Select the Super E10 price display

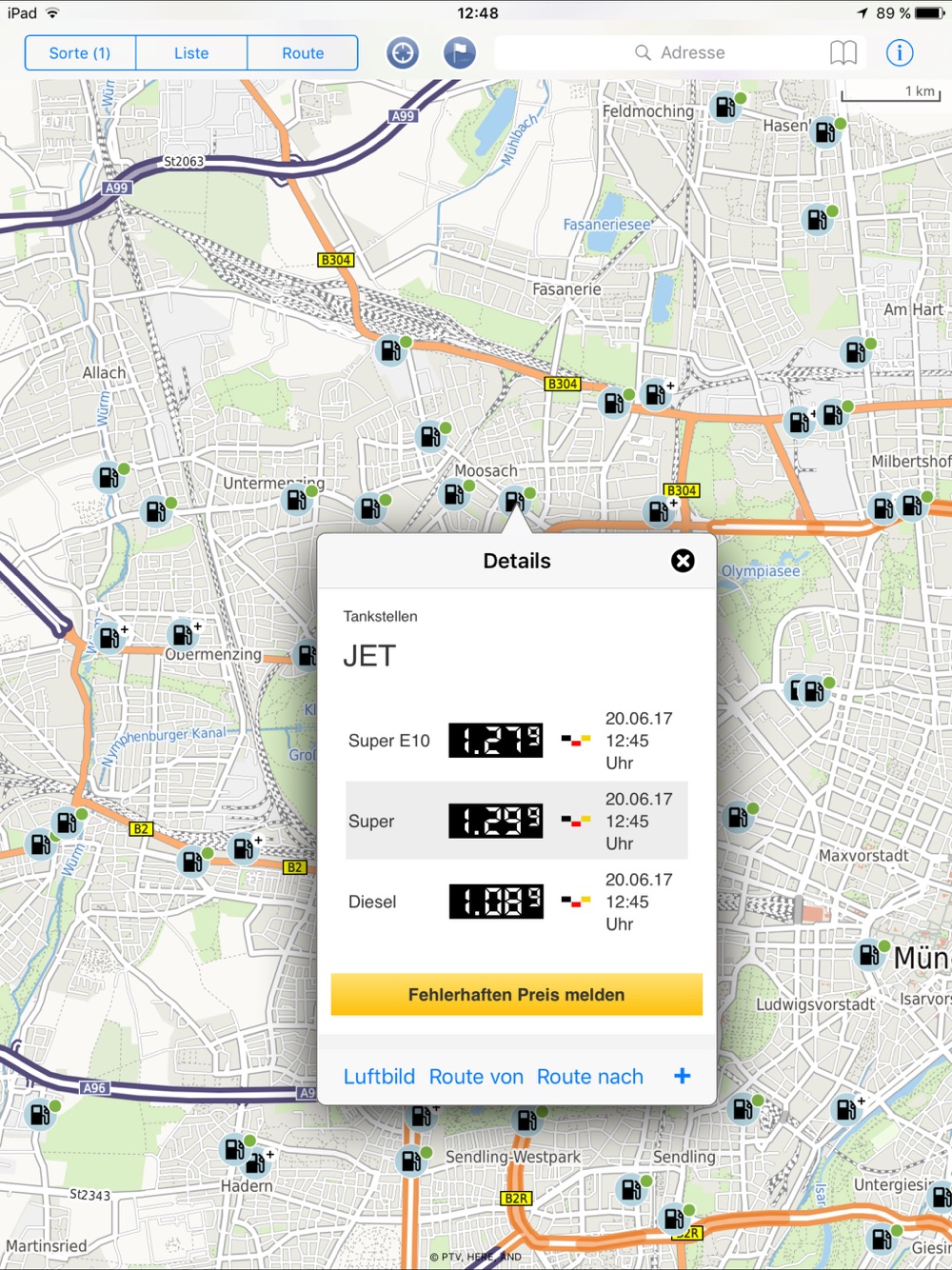pos(496,741)
